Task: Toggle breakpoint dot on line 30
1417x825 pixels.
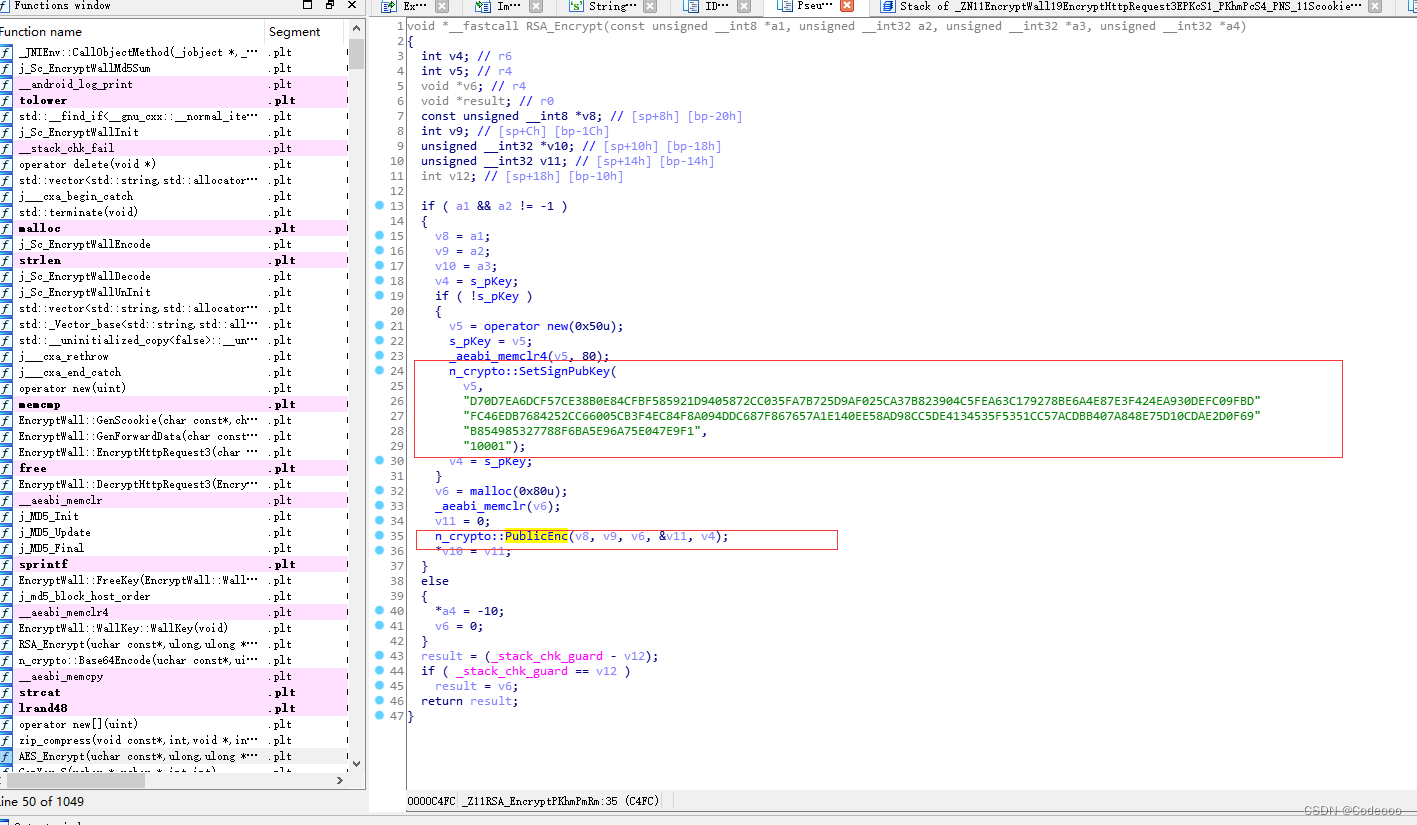Action: point(379,461)
